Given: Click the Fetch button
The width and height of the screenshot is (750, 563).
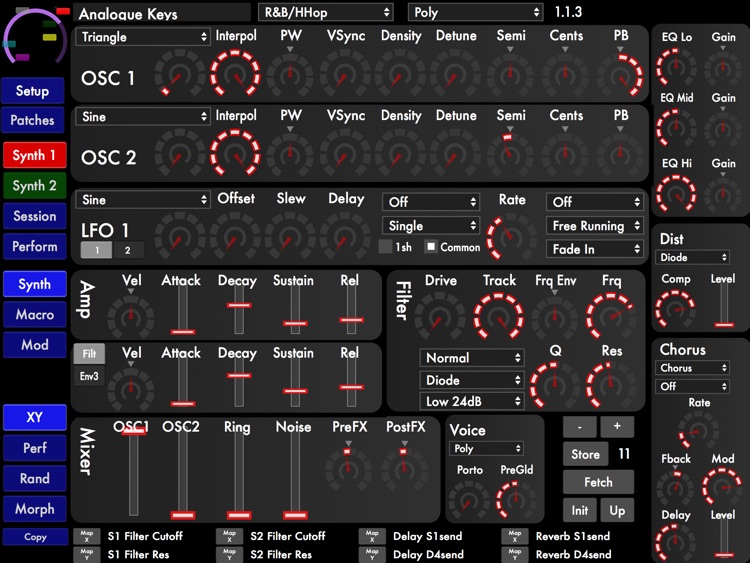Looking at the screenshot, I should (598, 482).
